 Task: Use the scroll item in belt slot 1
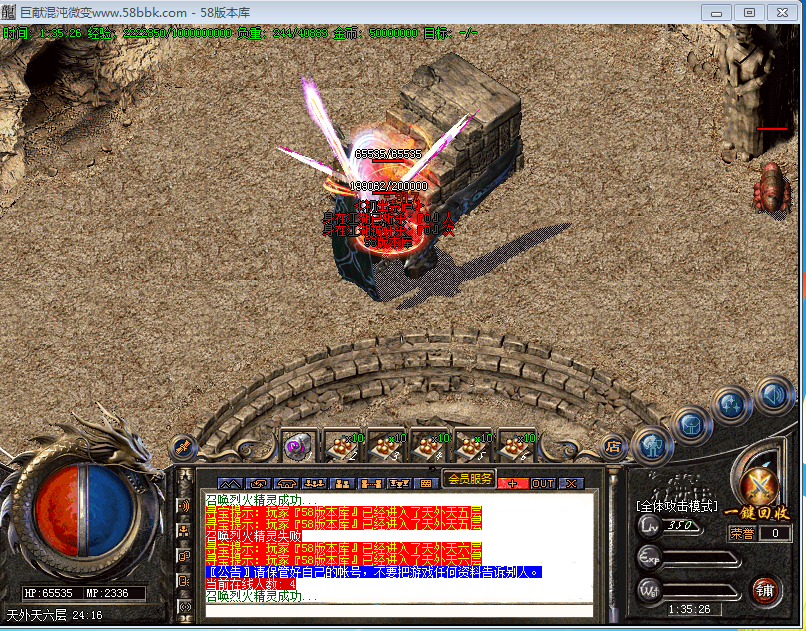tap(300, 446)
